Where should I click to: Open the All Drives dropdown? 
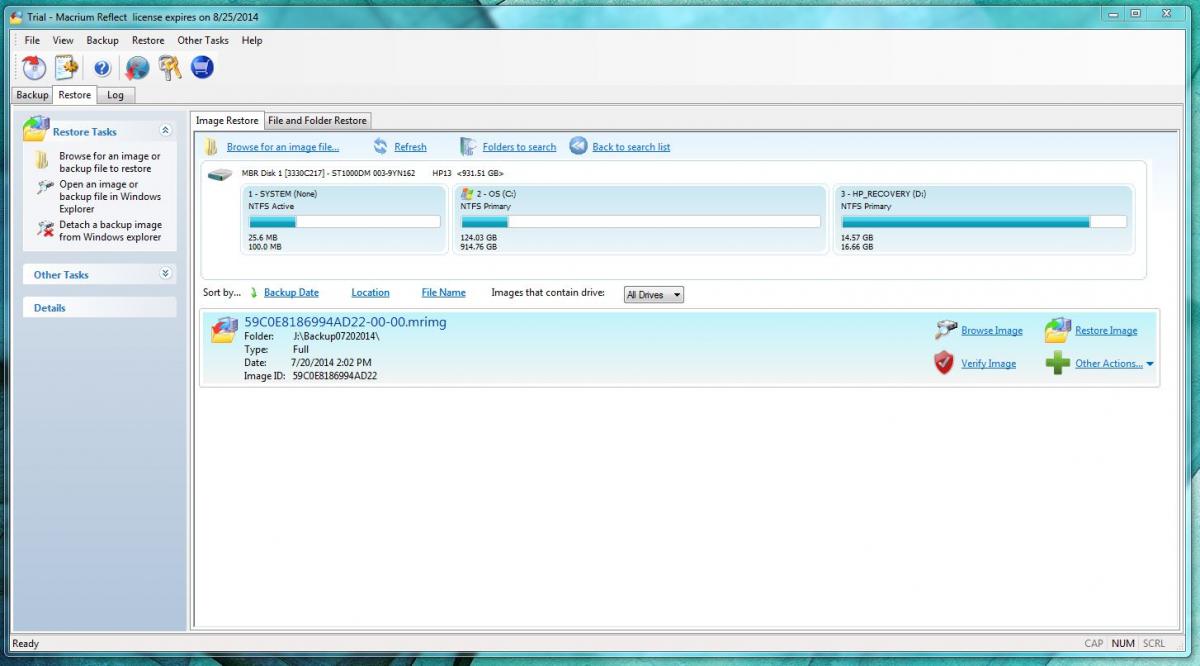pyautogui.click(x=653, y=295)
